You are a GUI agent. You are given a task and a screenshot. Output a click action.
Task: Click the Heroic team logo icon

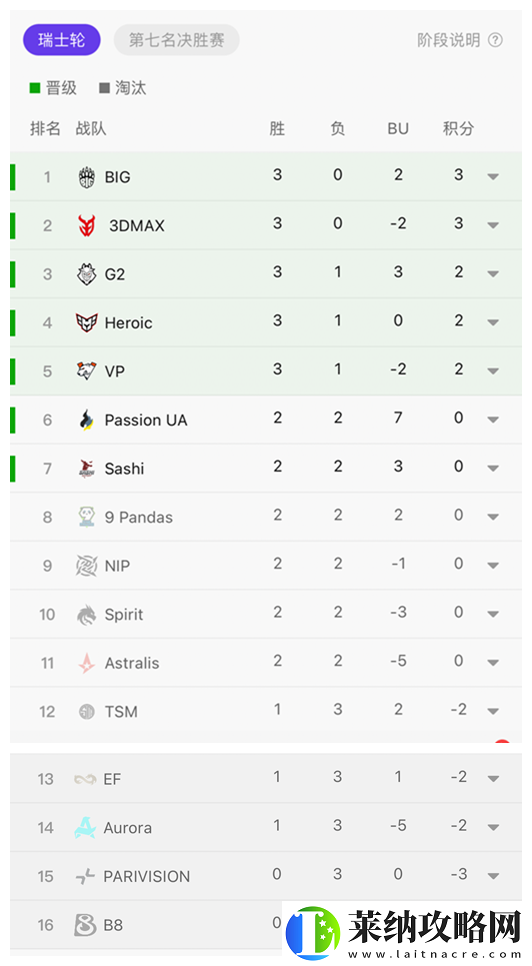point(87,323)
